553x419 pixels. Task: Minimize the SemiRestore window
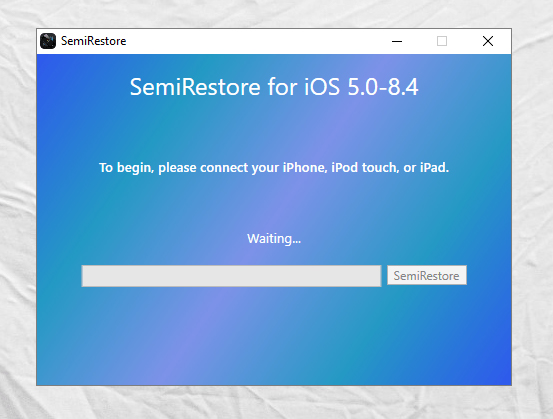[397, 41]
